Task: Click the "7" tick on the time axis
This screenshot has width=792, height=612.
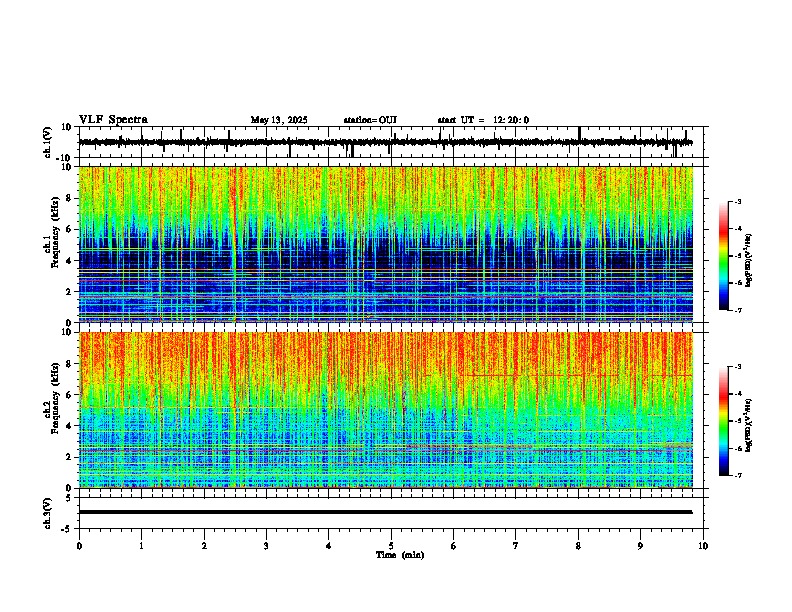Action: (516, 546)
